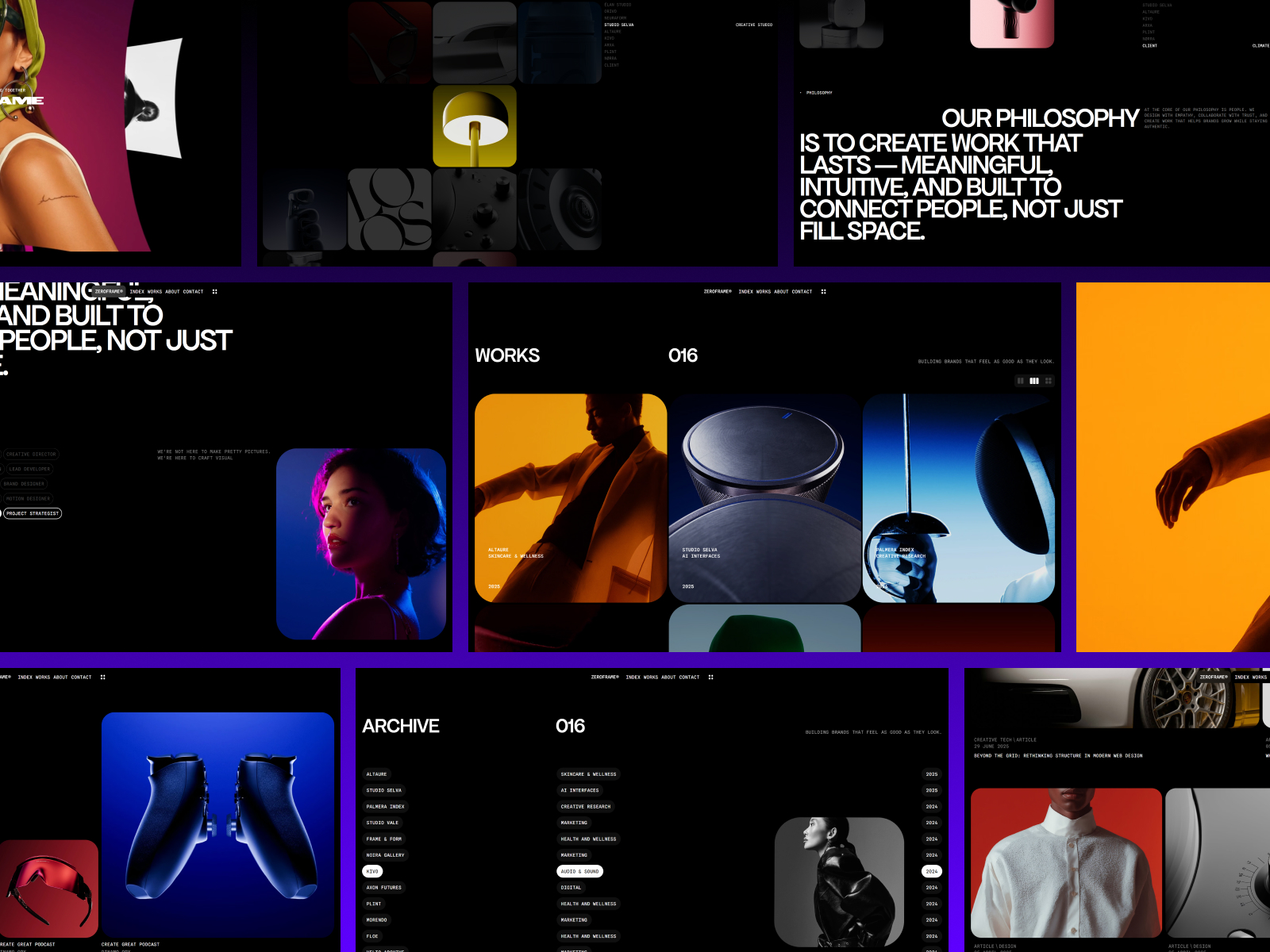
Task: Select the grid layout view icon
Action: click(1049, 381)
